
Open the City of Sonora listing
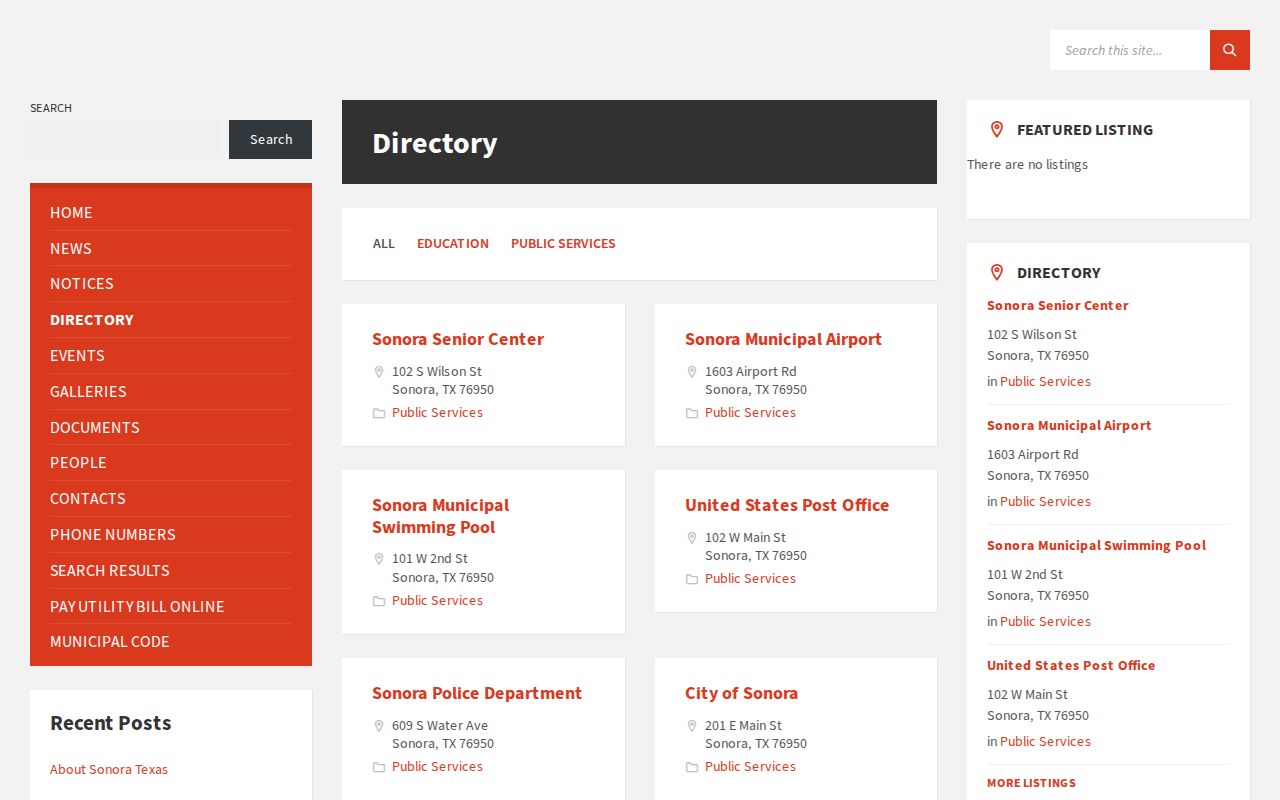tap(741, 693)
